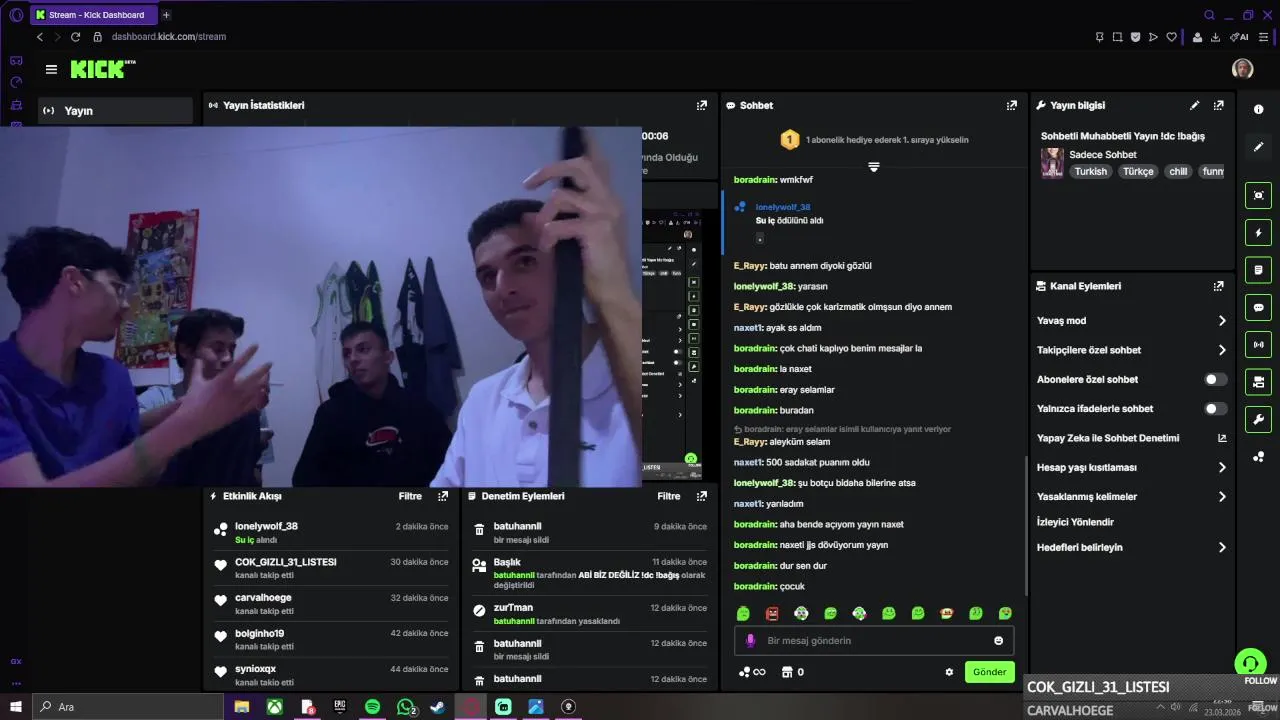
Task: Click the browser address bar URL
Action: pyautogui.click(x=169, y=37)
